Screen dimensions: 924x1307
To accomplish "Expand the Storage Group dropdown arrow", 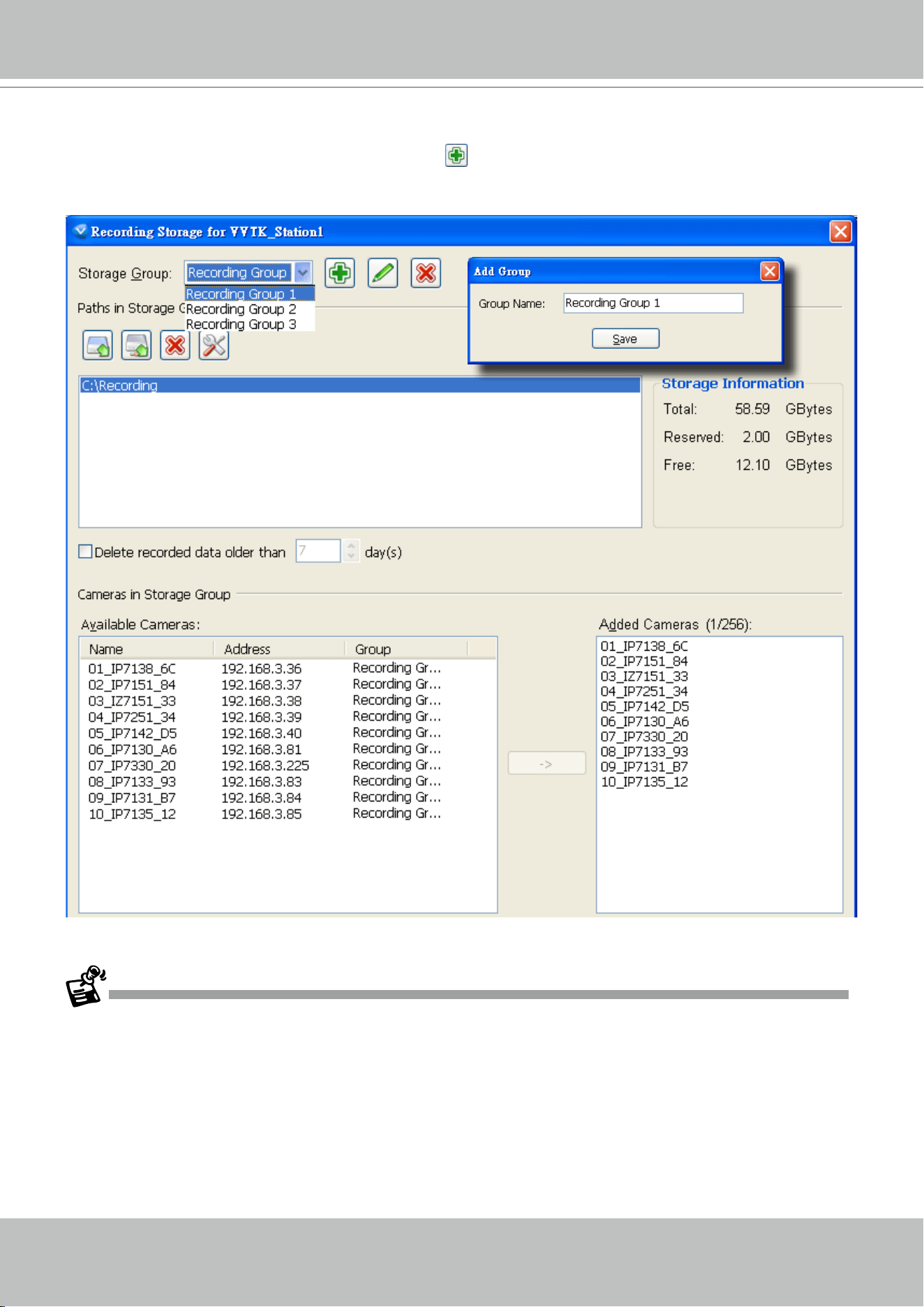I will pos(303,272).
